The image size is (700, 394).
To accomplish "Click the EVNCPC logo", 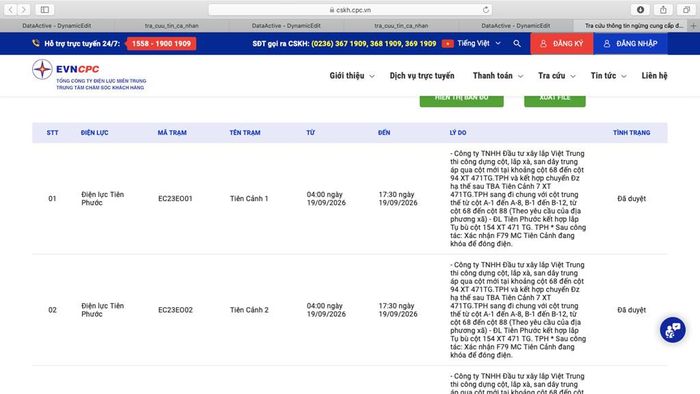I will (89, 75).
